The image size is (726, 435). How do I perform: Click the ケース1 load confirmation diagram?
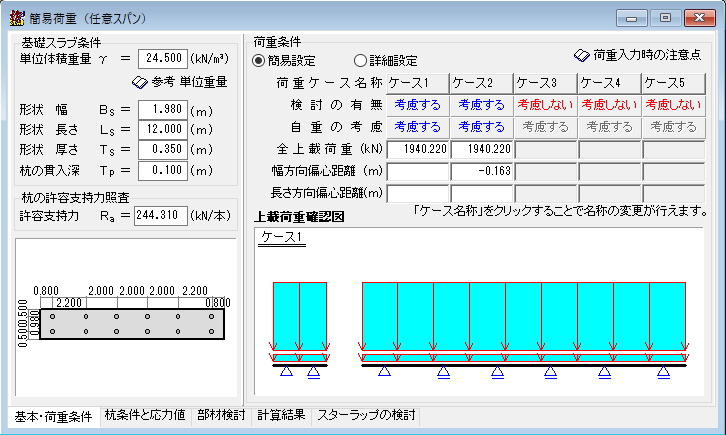point(479,311)
